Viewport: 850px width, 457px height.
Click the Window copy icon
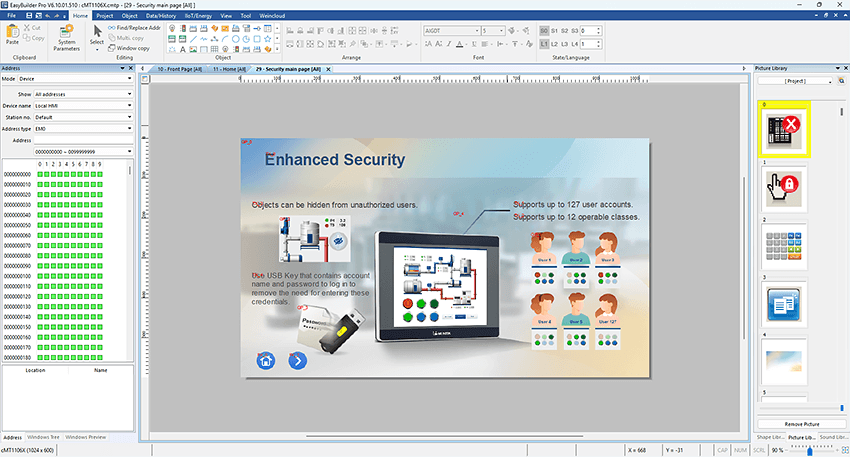[x=111, y=48]
